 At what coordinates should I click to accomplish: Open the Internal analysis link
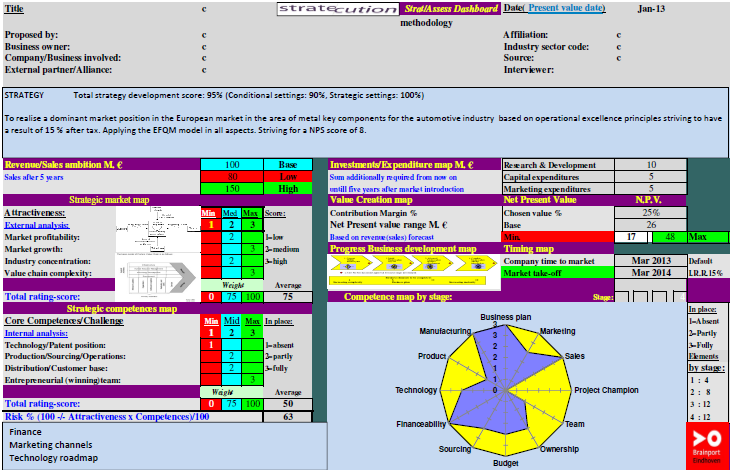pos(37,331)
